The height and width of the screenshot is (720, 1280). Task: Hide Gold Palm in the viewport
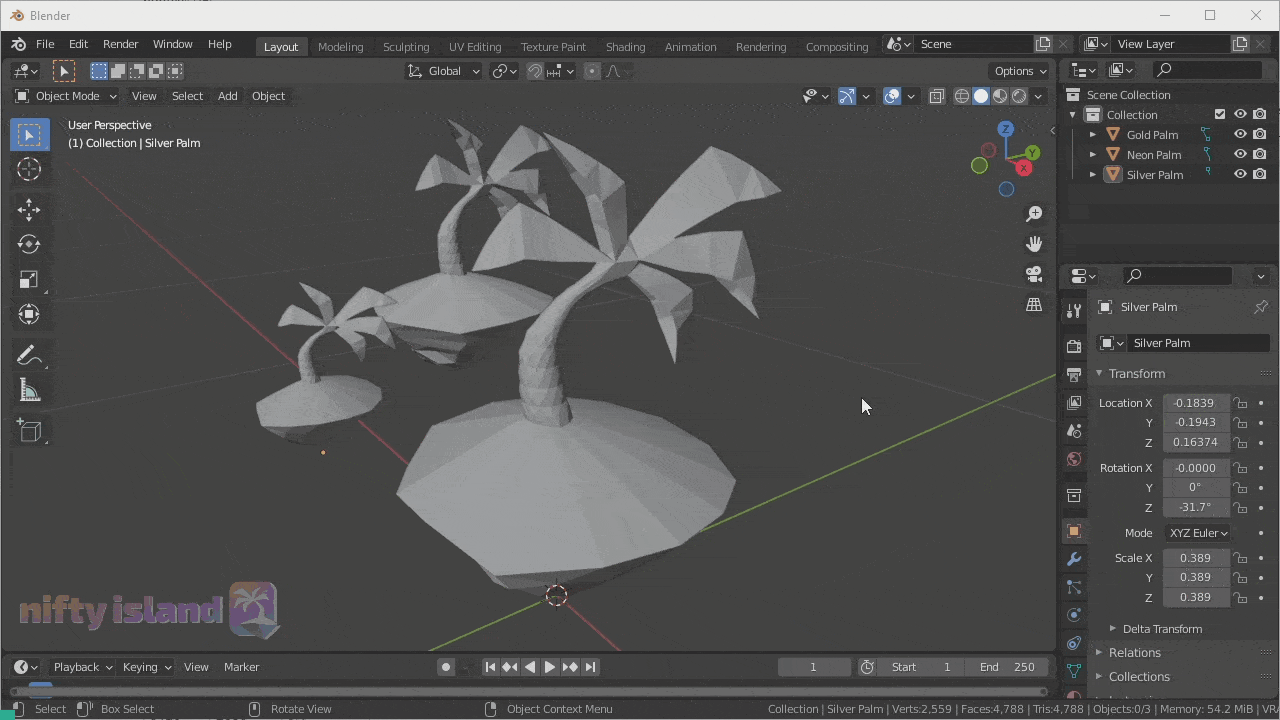pyautogui.click(x=1240, y=135)
